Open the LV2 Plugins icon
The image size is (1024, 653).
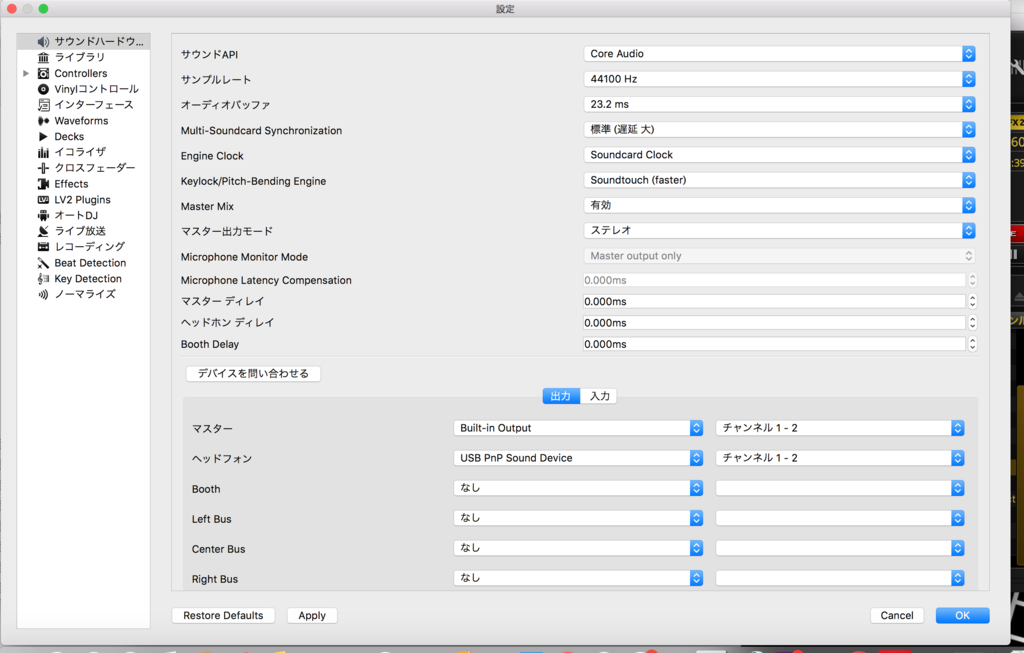coord(43,200)
